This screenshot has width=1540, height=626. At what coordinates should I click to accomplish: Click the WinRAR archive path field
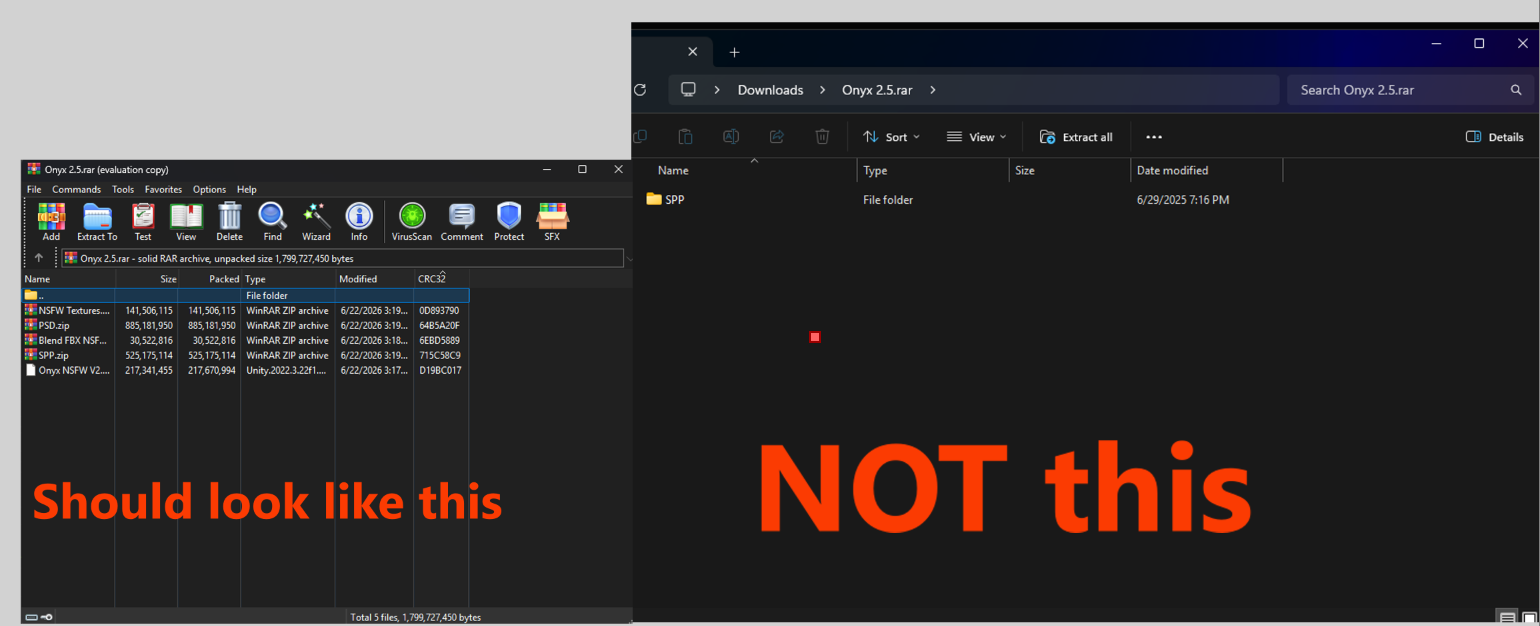click(343, 258)
